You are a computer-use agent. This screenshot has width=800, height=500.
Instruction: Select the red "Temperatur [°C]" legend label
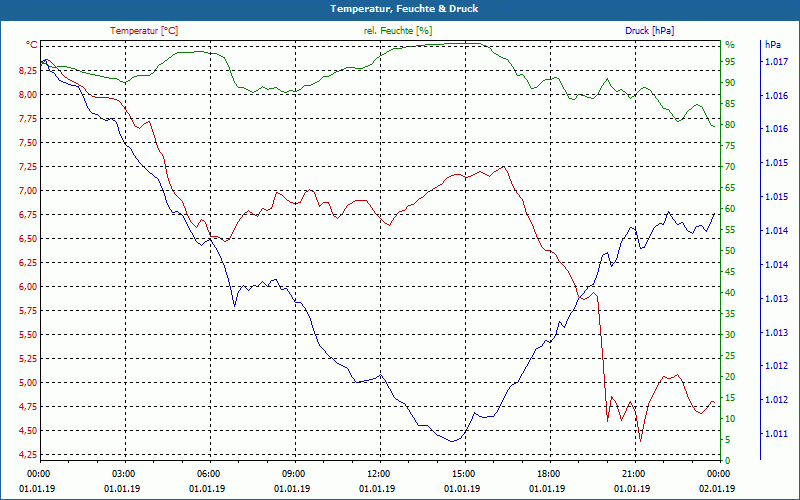(x=144, y=31)
